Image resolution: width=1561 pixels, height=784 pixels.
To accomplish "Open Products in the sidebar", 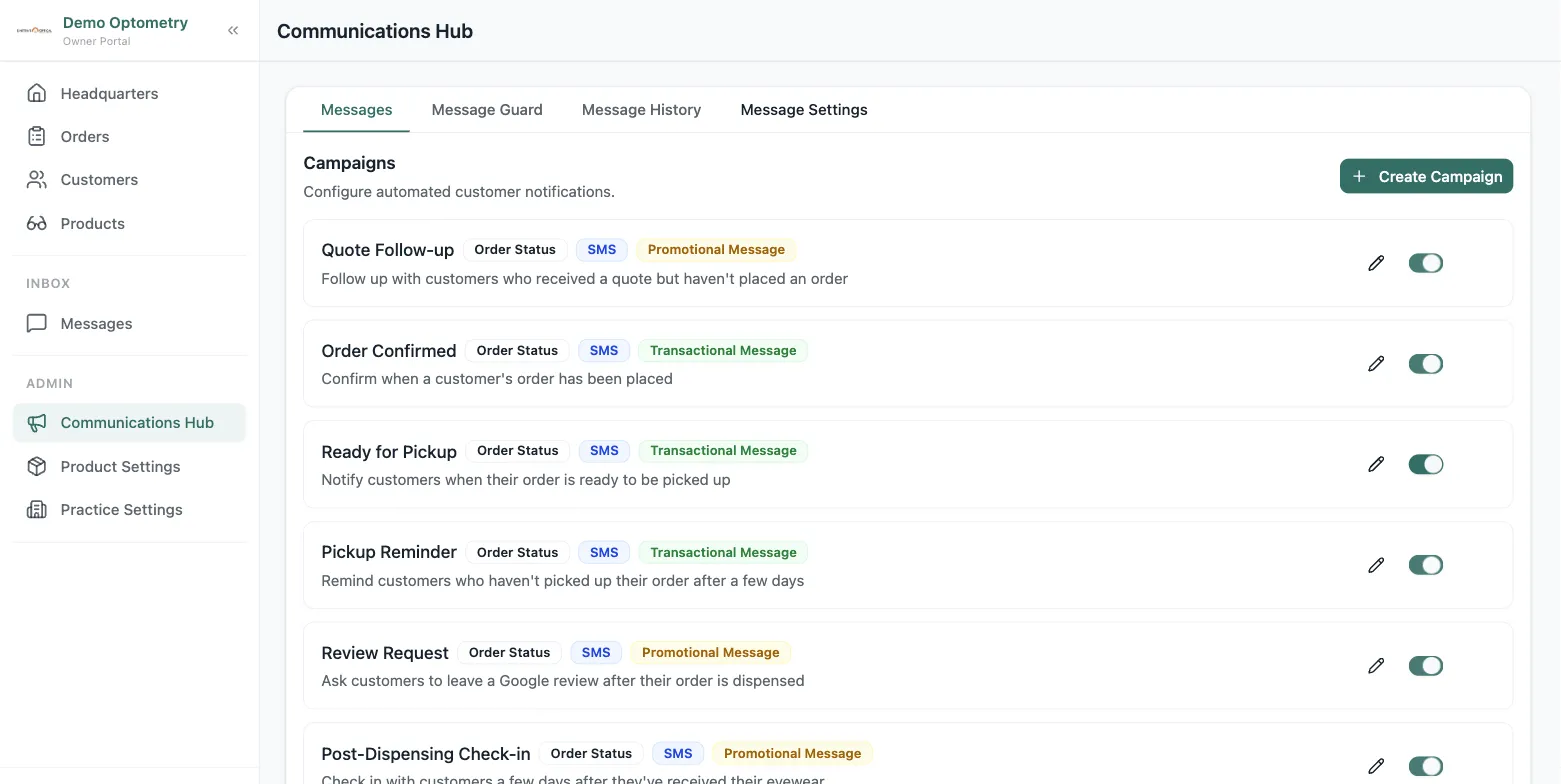I will 129,223.
